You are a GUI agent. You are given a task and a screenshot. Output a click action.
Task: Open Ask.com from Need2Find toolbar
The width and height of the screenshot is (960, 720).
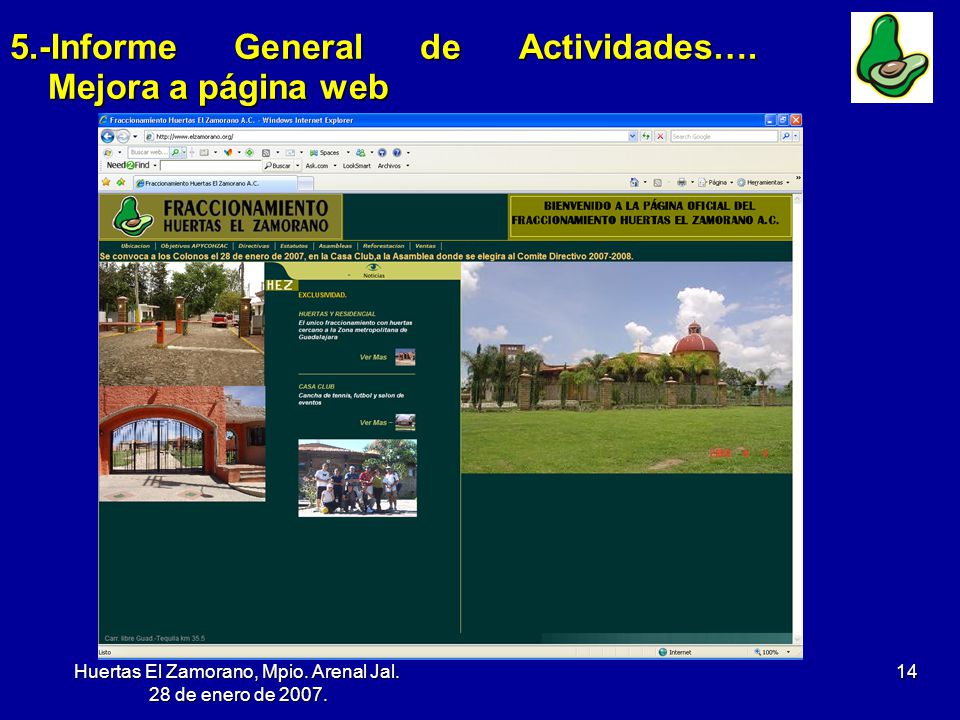317,165
